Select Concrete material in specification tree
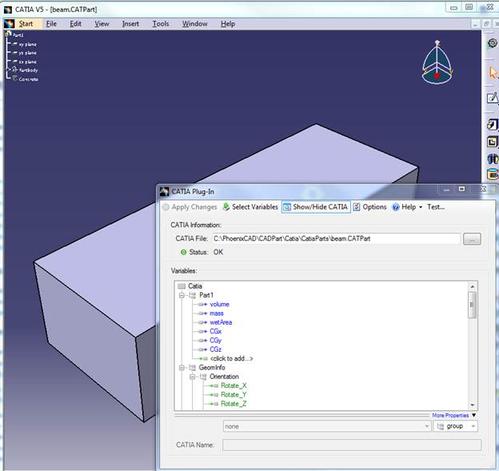The height and width of the screenshot is (471, 499). point(28,79)
